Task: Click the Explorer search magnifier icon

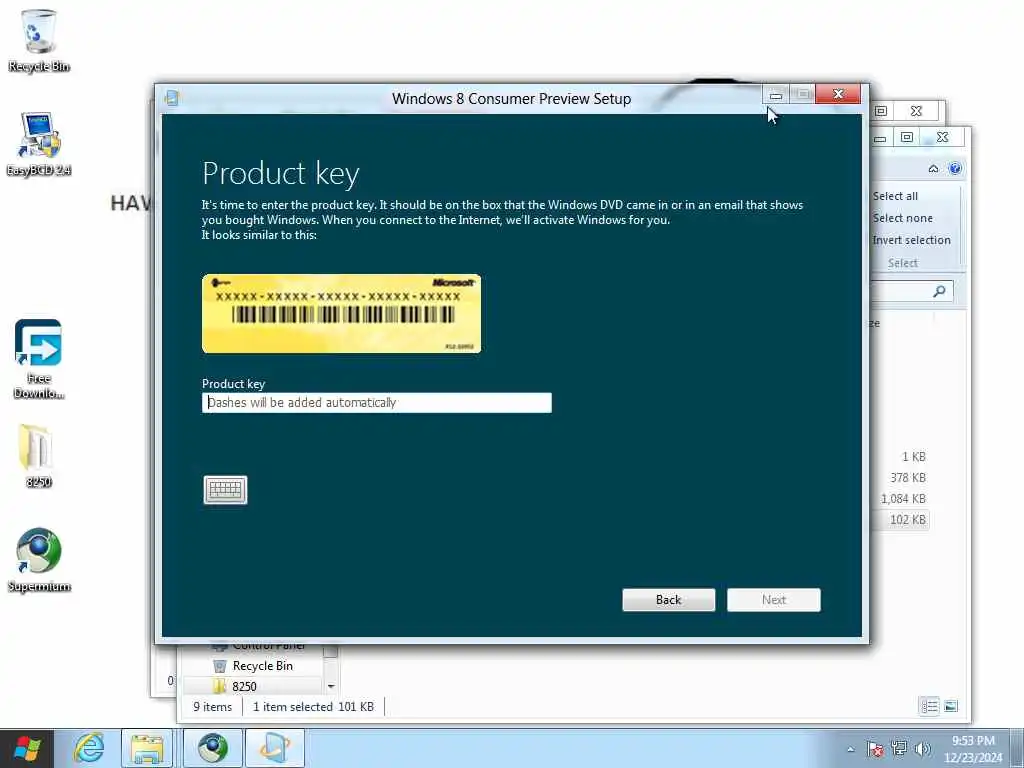Action: (x=939, y=291)
